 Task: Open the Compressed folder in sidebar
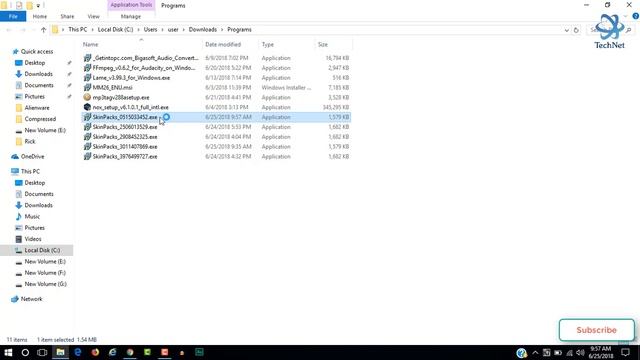point(40,119)
